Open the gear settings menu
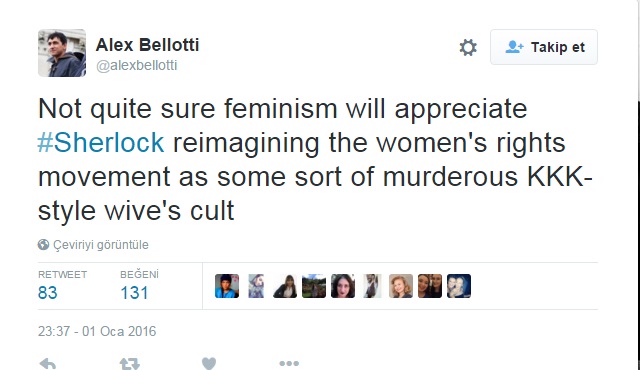 pyautogui.click(x=468, y=47)
